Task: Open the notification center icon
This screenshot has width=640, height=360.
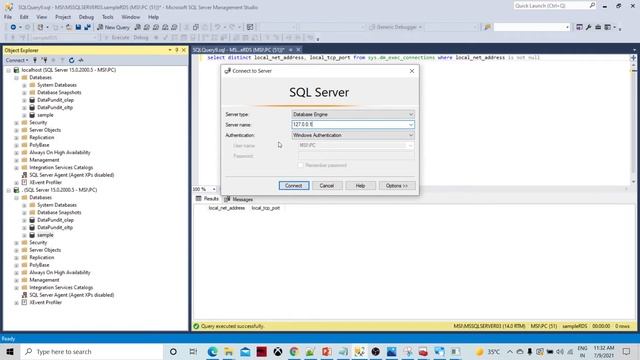Action: point(627,351)
